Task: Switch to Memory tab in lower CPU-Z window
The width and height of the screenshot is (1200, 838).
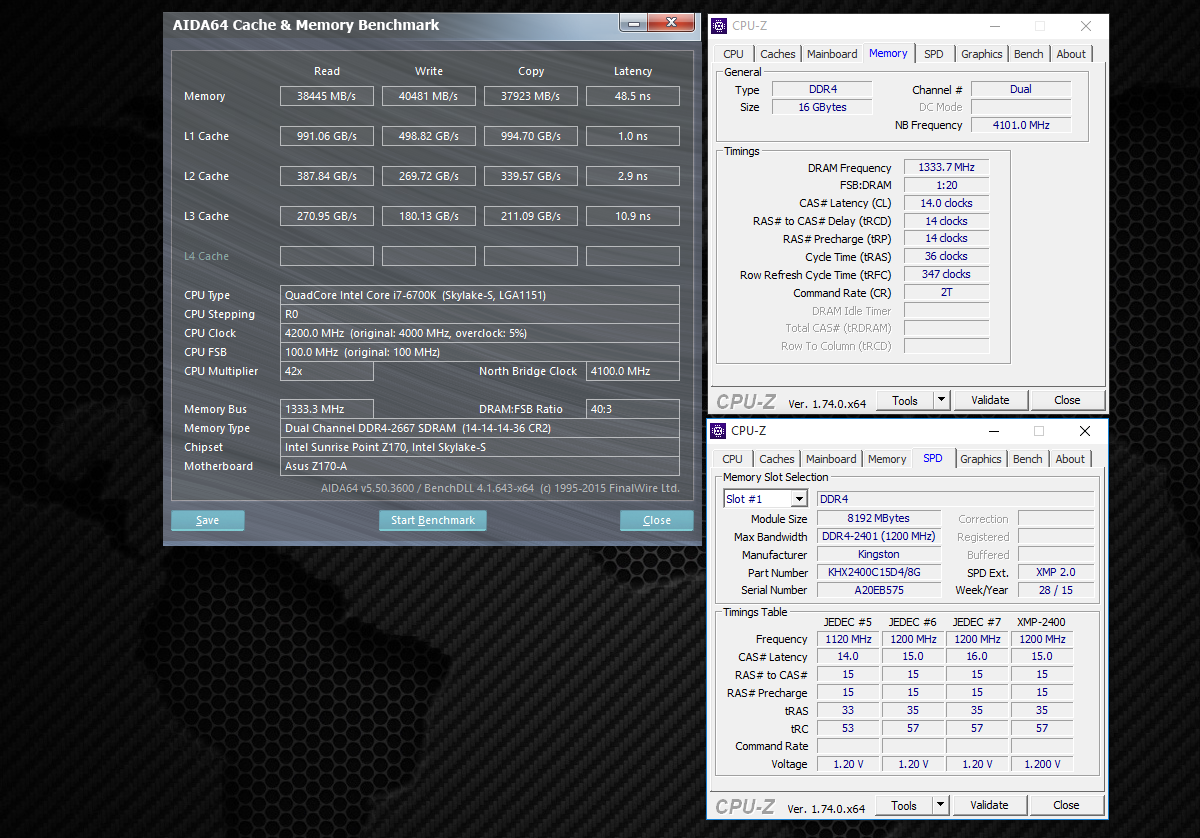Action: (887, 459)
